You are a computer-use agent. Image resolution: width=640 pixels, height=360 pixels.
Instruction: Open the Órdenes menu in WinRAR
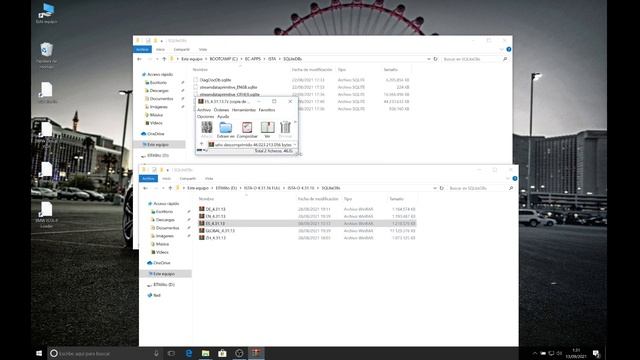pyautogui.click(x=221, y=110)
